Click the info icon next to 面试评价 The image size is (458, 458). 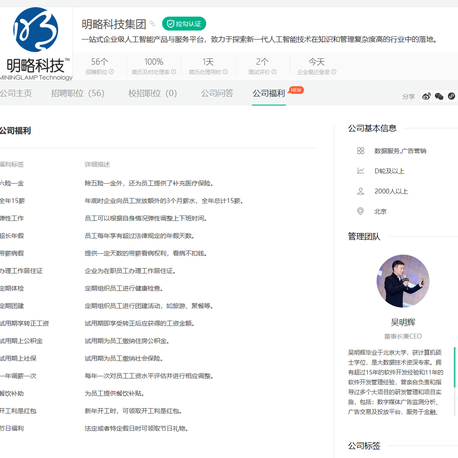(x=274, y=72)
